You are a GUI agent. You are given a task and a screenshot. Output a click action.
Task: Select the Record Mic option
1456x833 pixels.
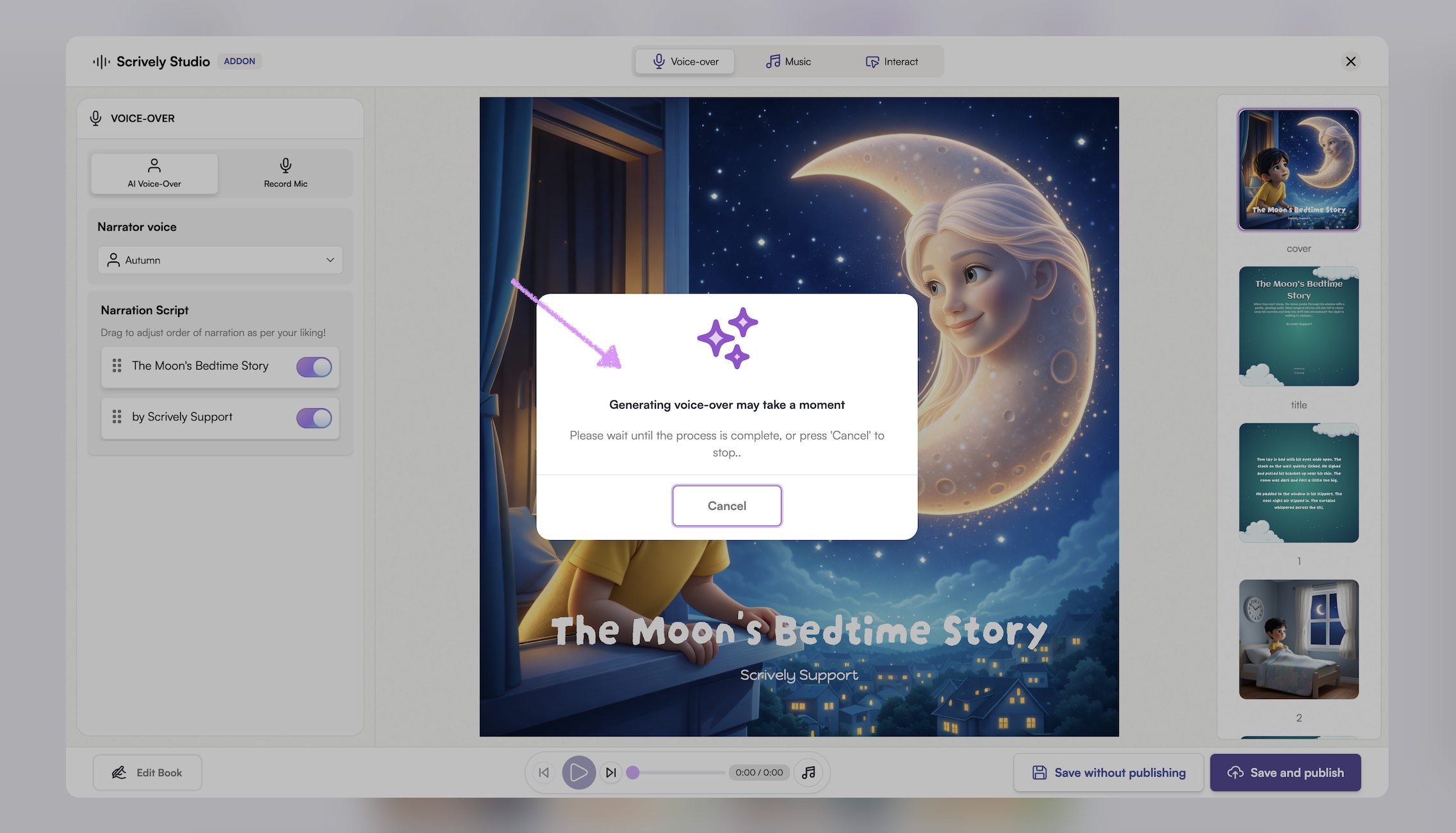click(286, 173)
